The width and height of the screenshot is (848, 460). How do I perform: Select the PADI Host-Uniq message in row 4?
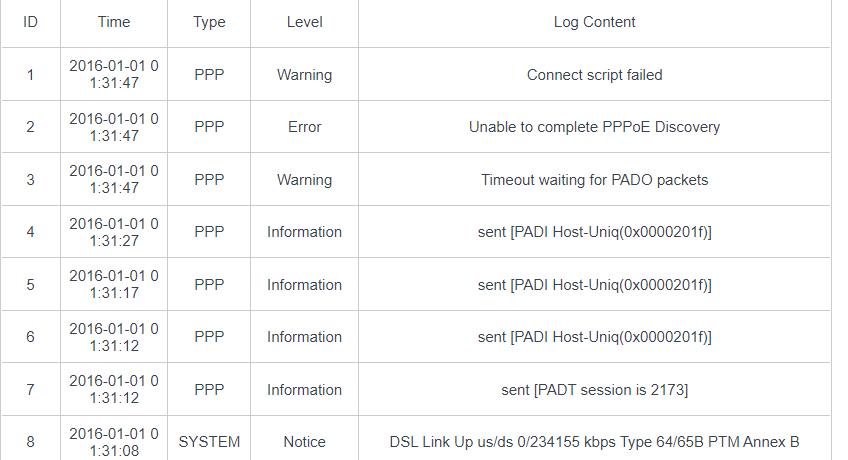pyautogui.click(x=594, y=232)
